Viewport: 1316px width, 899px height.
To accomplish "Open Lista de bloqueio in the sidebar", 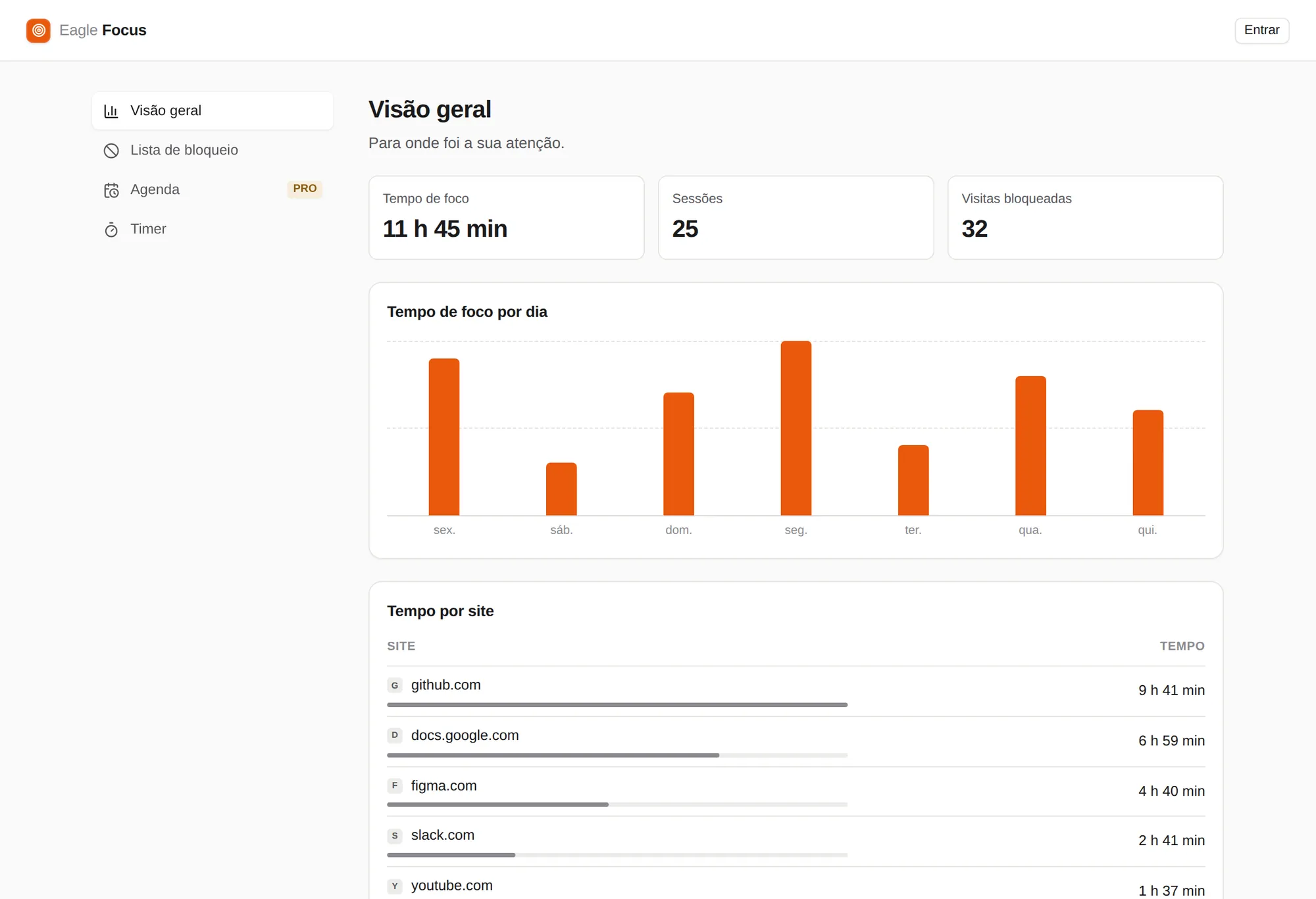I will [x=213, y=150].
